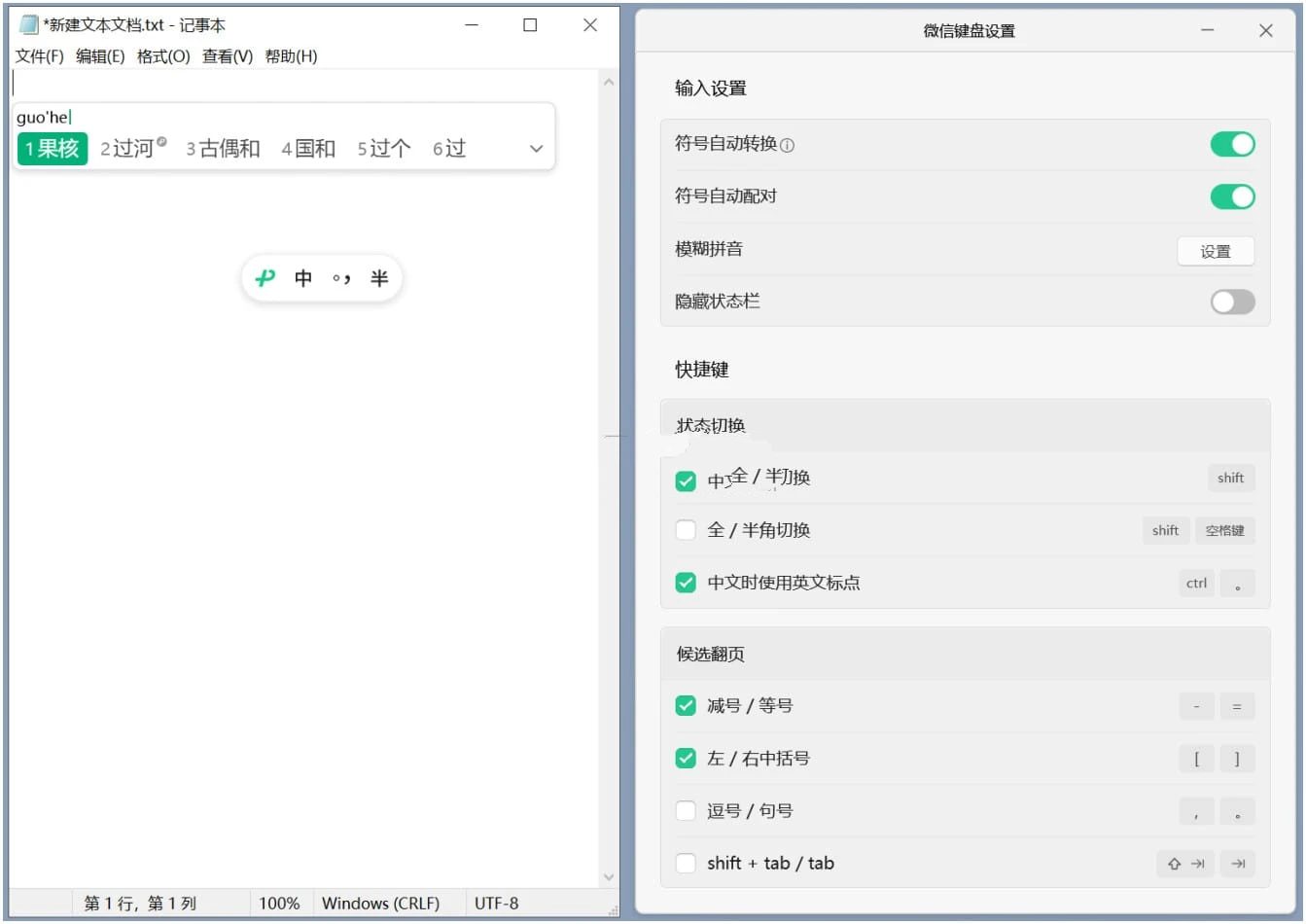This screenshot has width=1306, height=924.
Task: Click the tab key badge for shift+tab paging
Action: (x=1237, y=864)
